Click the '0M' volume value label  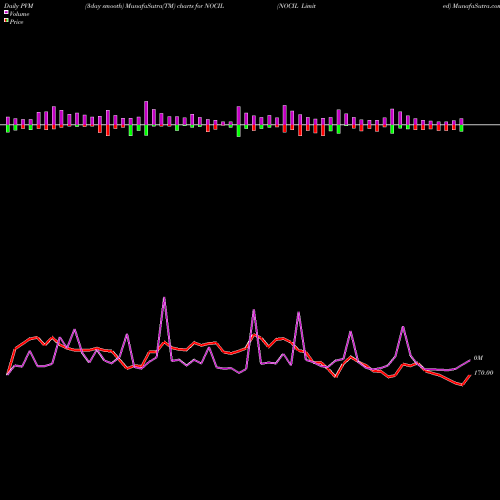click(x=478, y=358)
